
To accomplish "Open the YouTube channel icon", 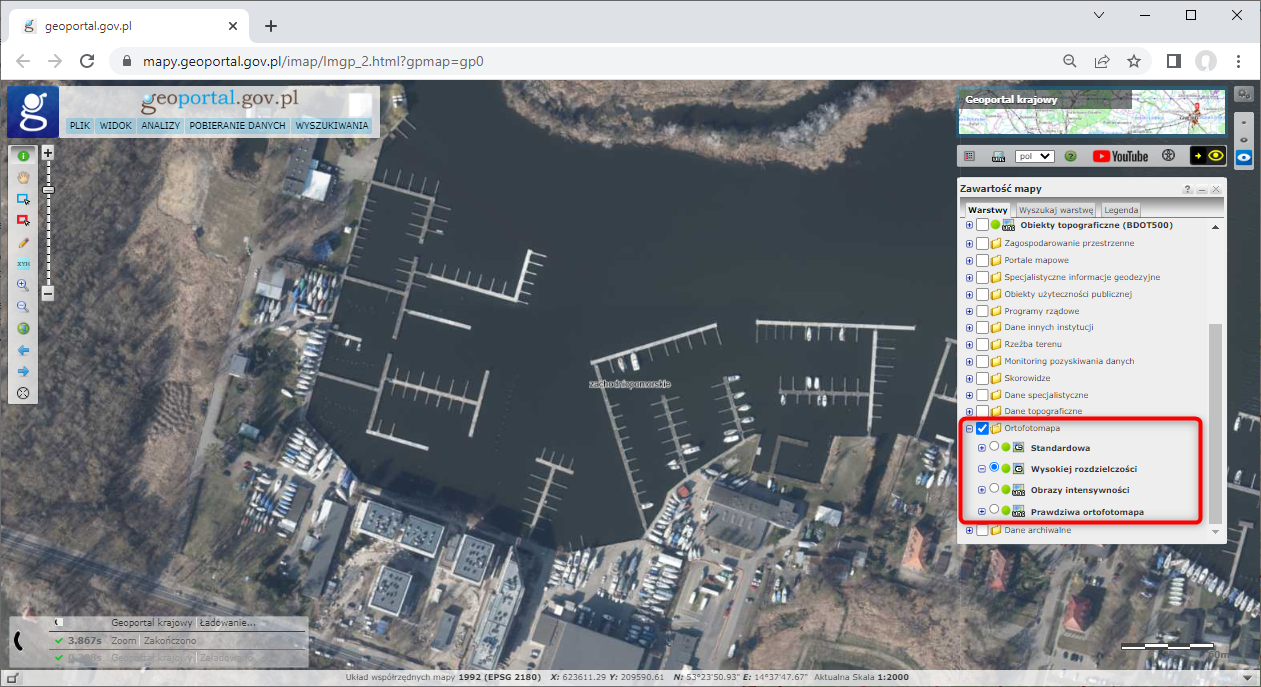I will click(x=1120, y=156).
